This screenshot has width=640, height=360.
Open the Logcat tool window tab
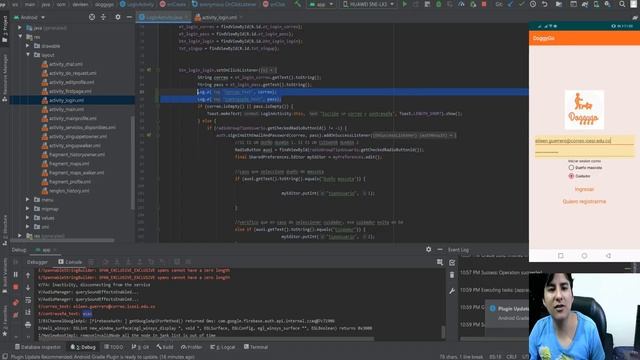223,347
